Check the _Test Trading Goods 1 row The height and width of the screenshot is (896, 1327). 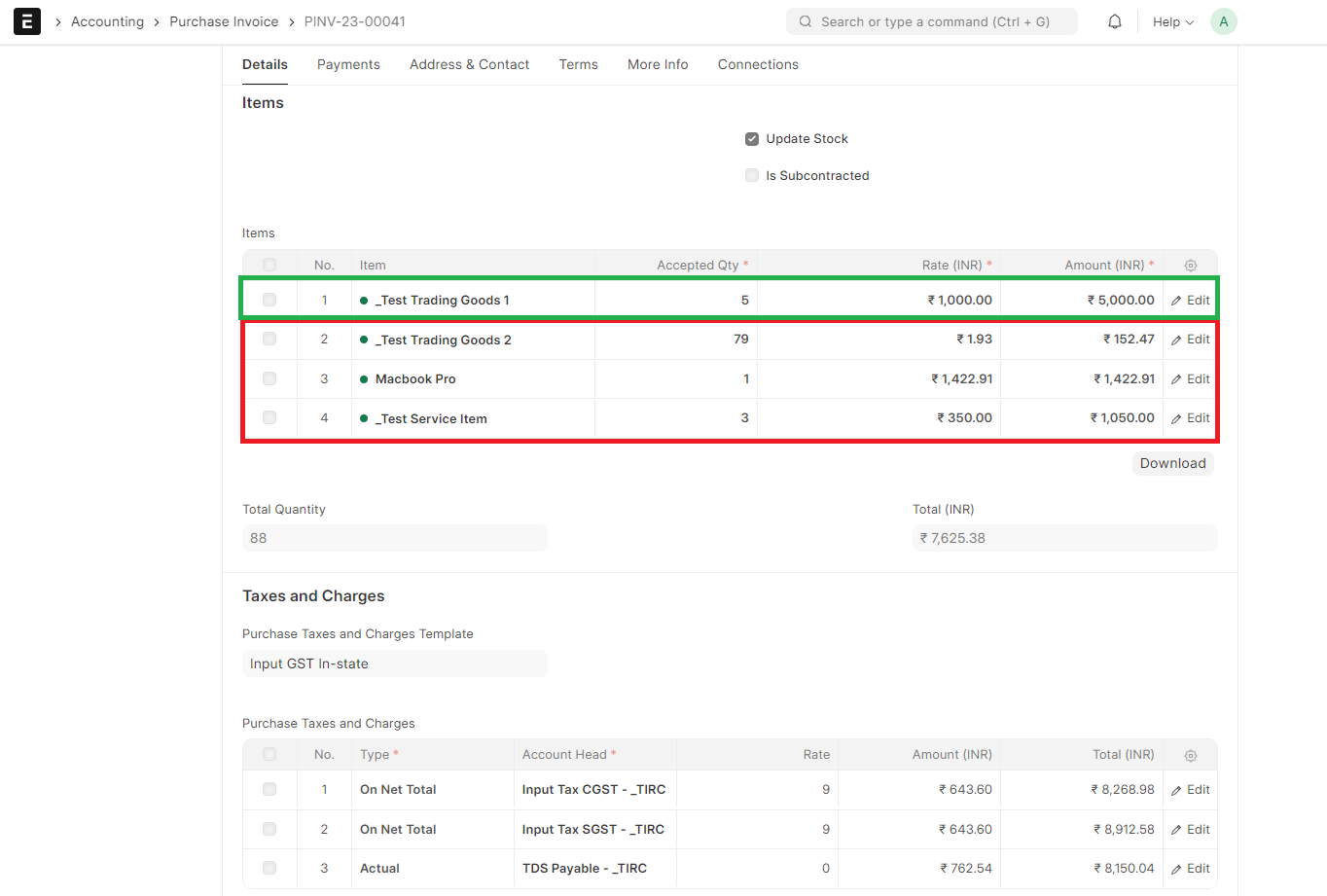click(x=269, y=300)
